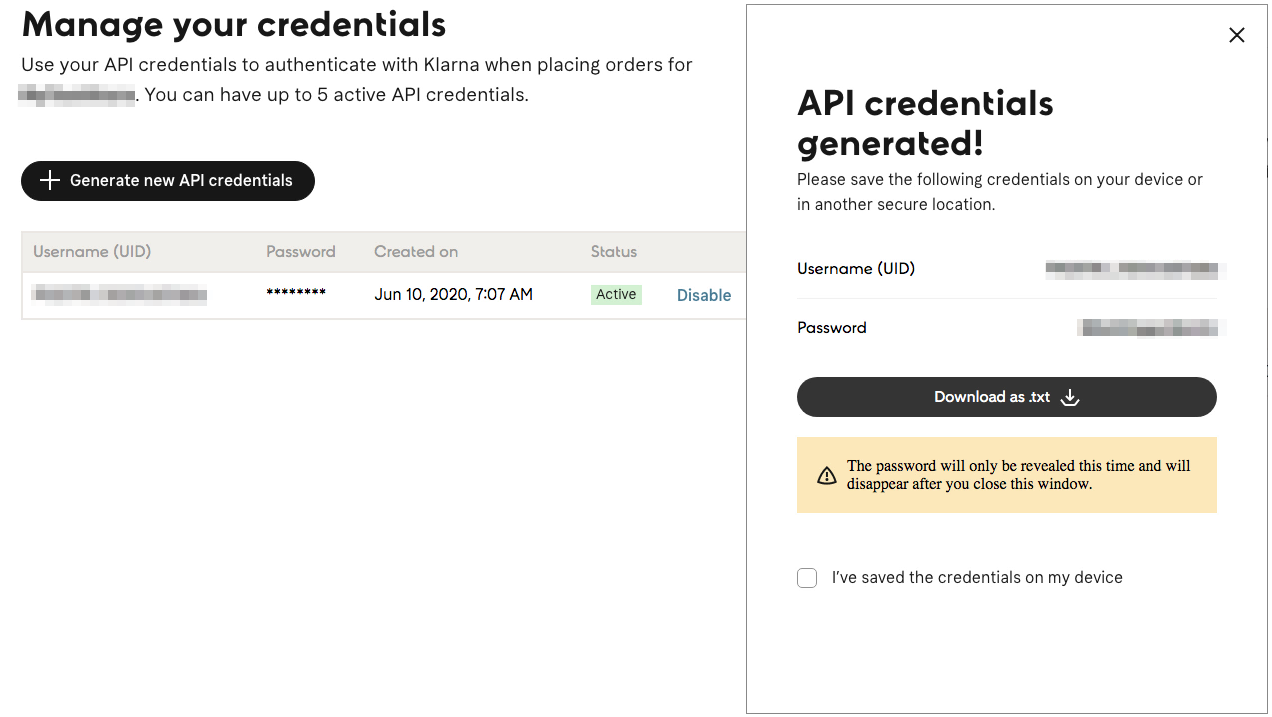Click the warning triangle icon

tap(827, 476)
